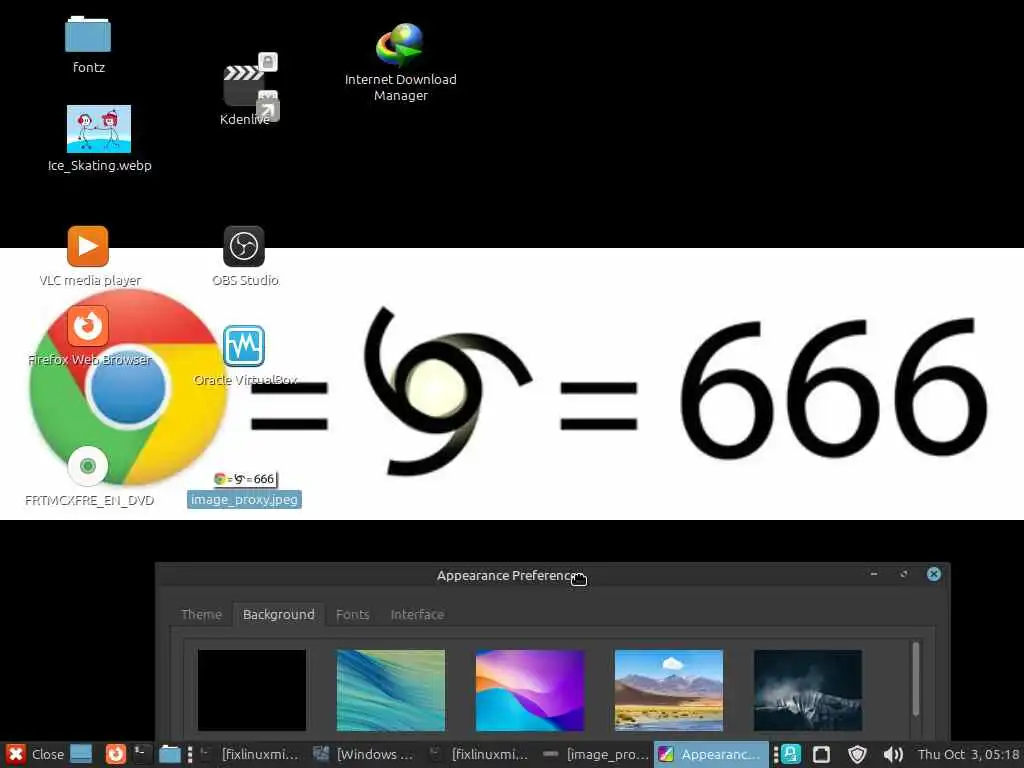The width and height of the screenshot is (1024, 768).
Task: Choose the dark ocean wave wallpaper thumbnail
Action: [x=808, y=690]
